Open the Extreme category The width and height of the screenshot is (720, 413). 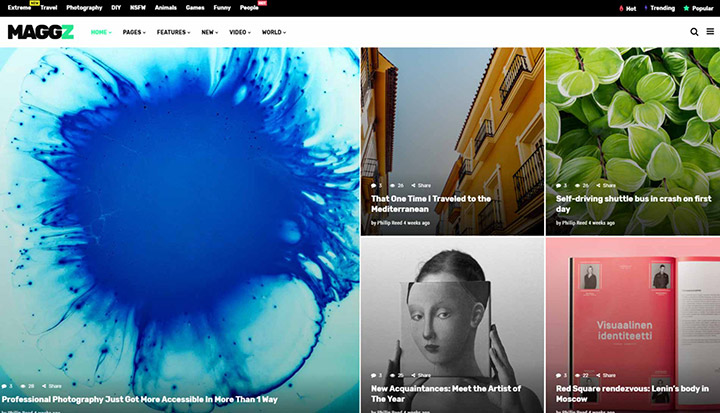[x=19, y=8]
